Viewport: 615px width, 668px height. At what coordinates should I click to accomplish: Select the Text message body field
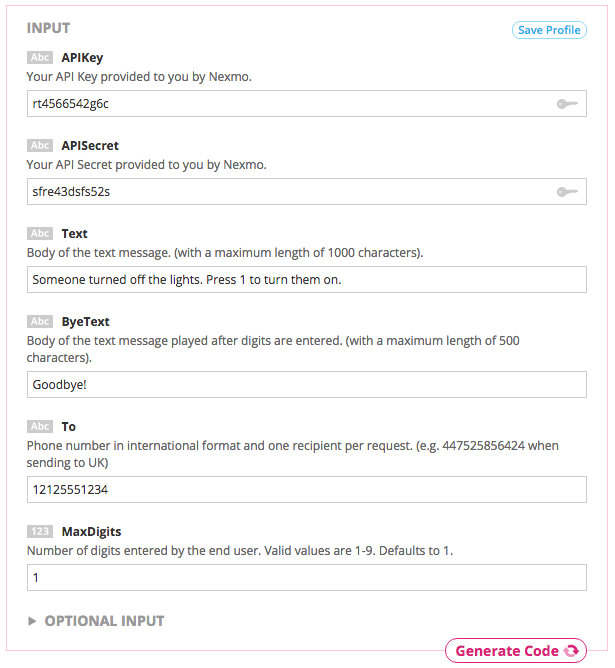click(306, 279)
